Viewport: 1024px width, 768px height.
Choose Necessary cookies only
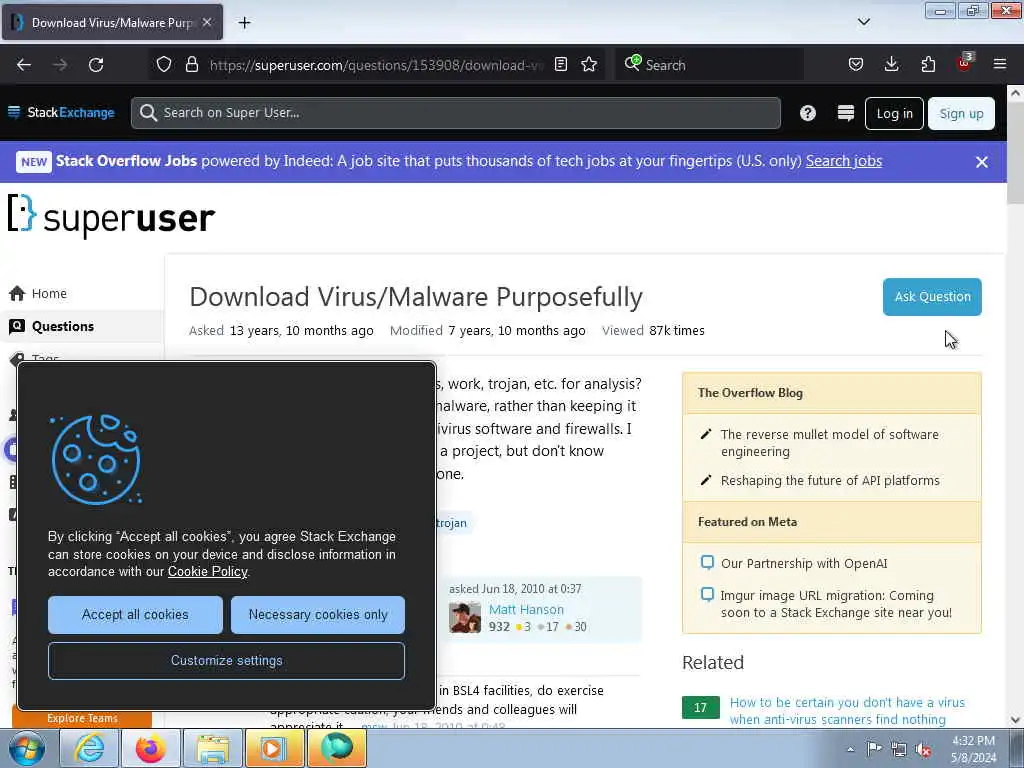318,615
